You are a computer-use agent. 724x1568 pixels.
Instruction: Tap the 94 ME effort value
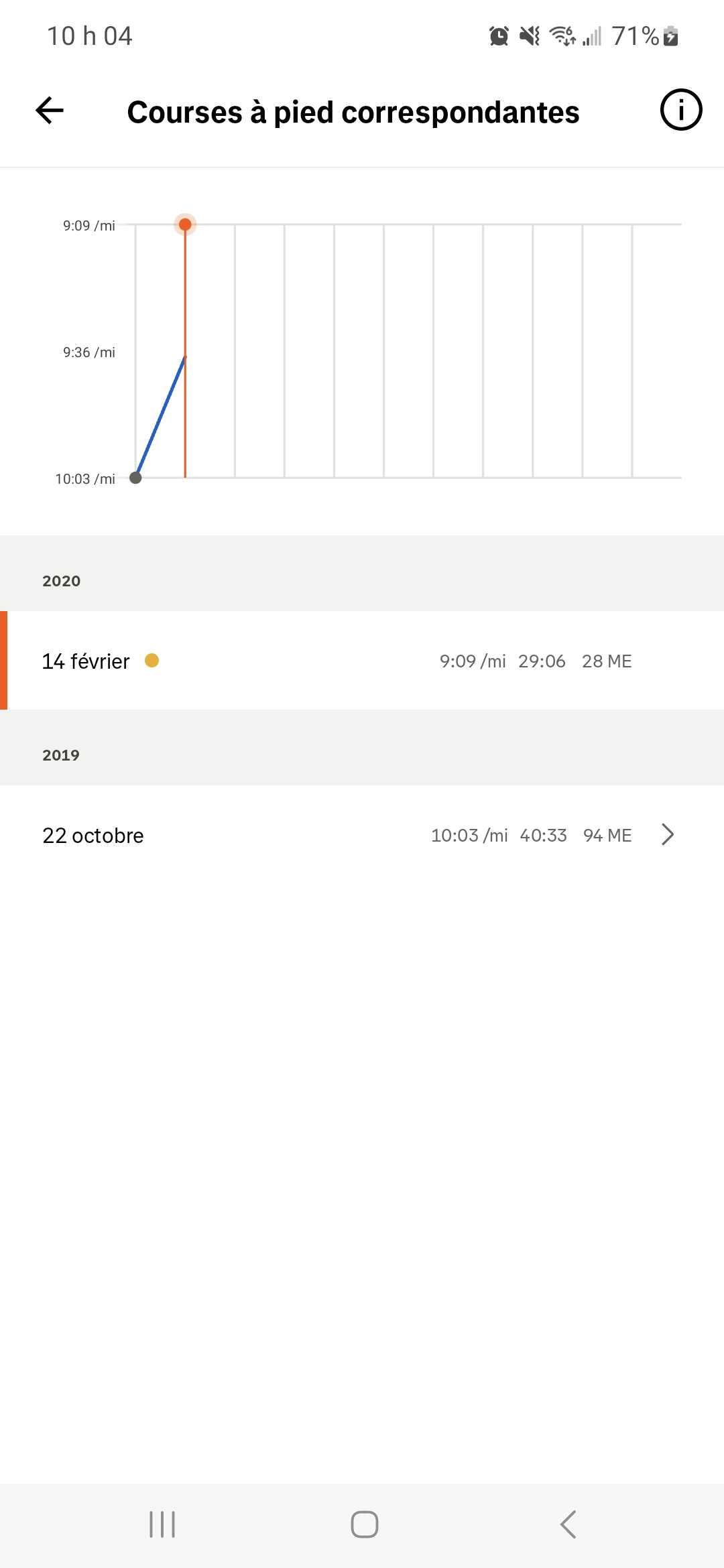pyautogui.click(x=607, y=836)
